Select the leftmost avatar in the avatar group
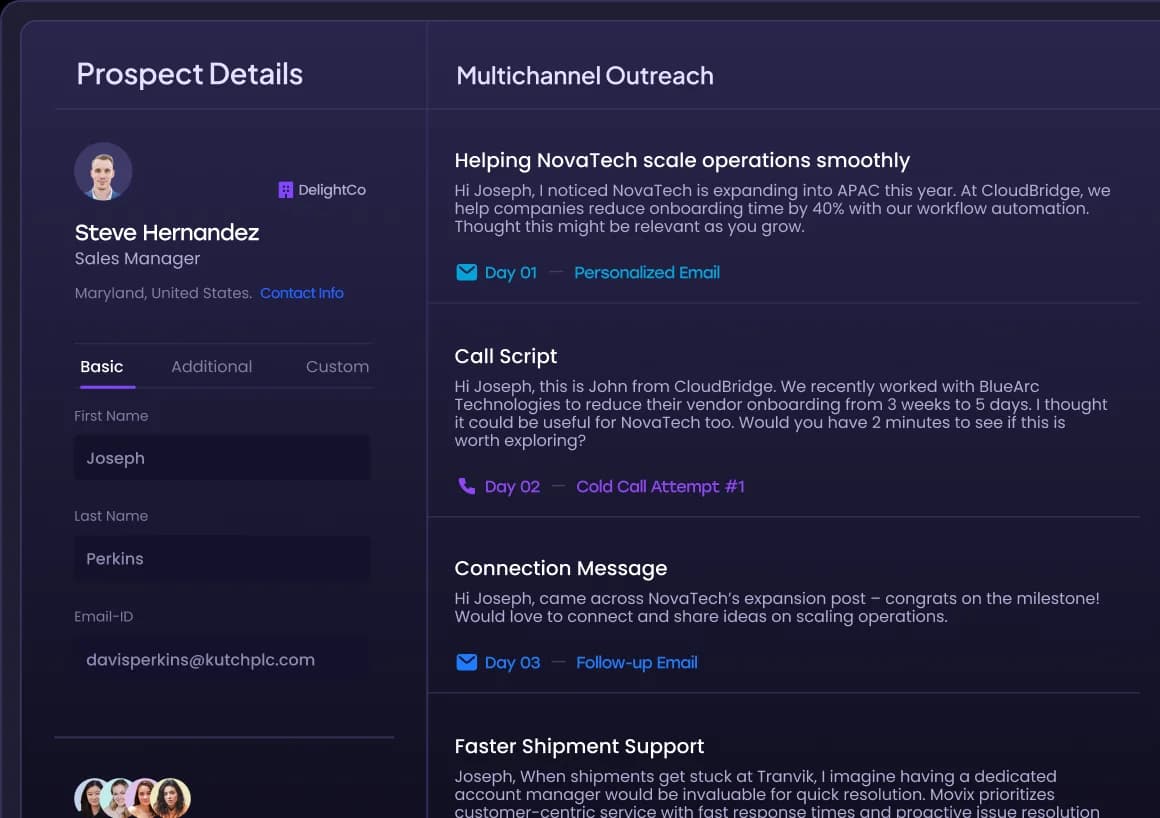 [92, 797]
